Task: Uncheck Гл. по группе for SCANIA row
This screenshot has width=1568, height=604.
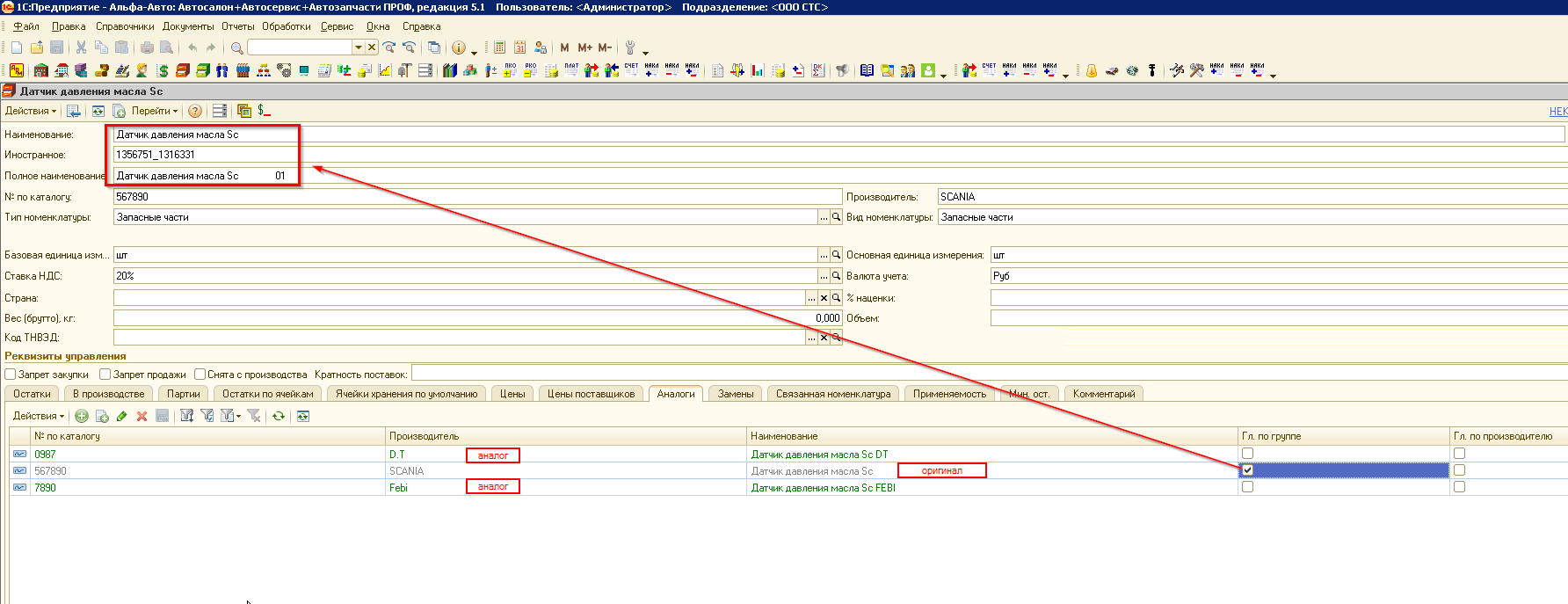Action: click(1247, 470)
